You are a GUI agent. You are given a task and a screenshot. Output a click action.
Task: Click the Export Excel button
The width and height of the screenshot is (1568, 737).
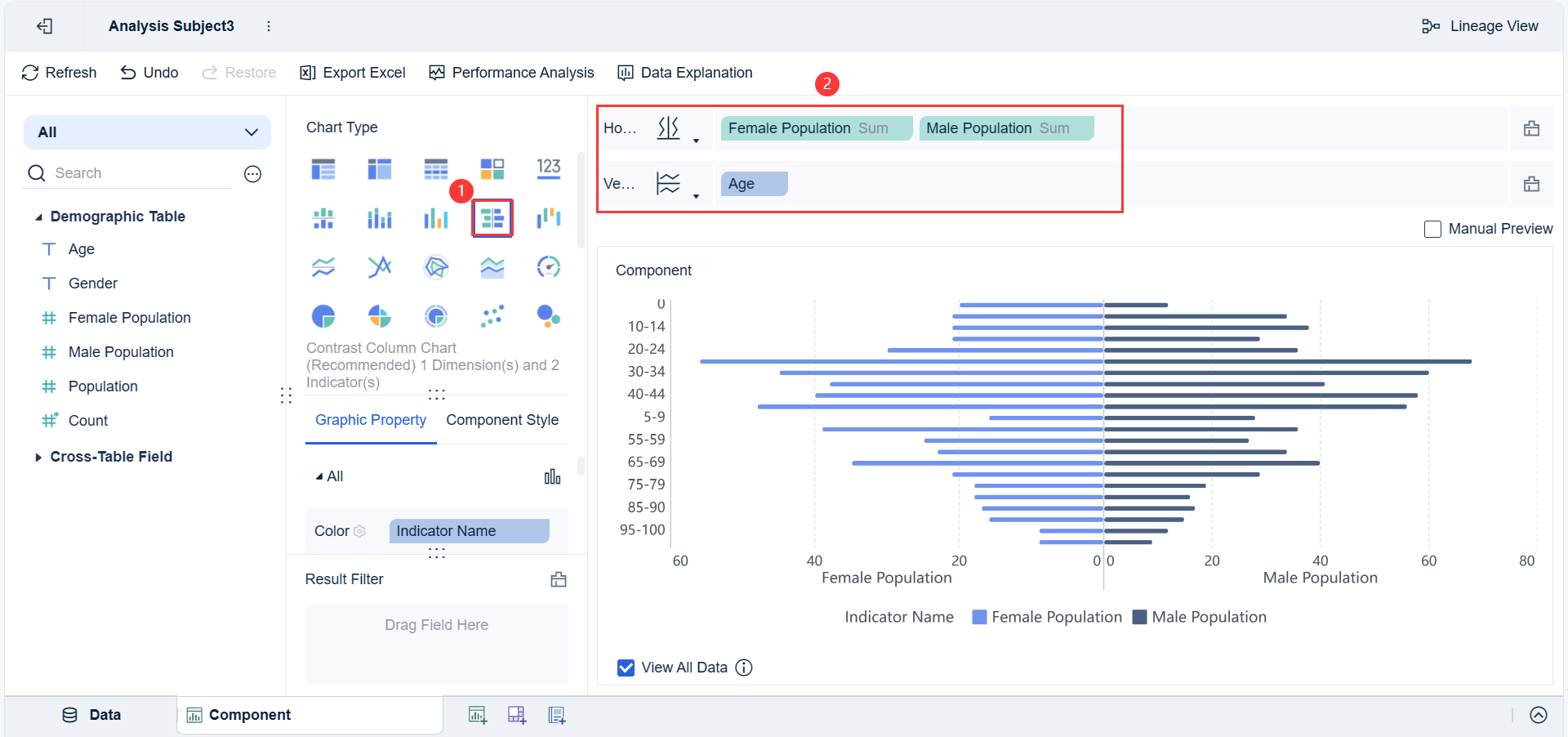[x=353, y=73]
